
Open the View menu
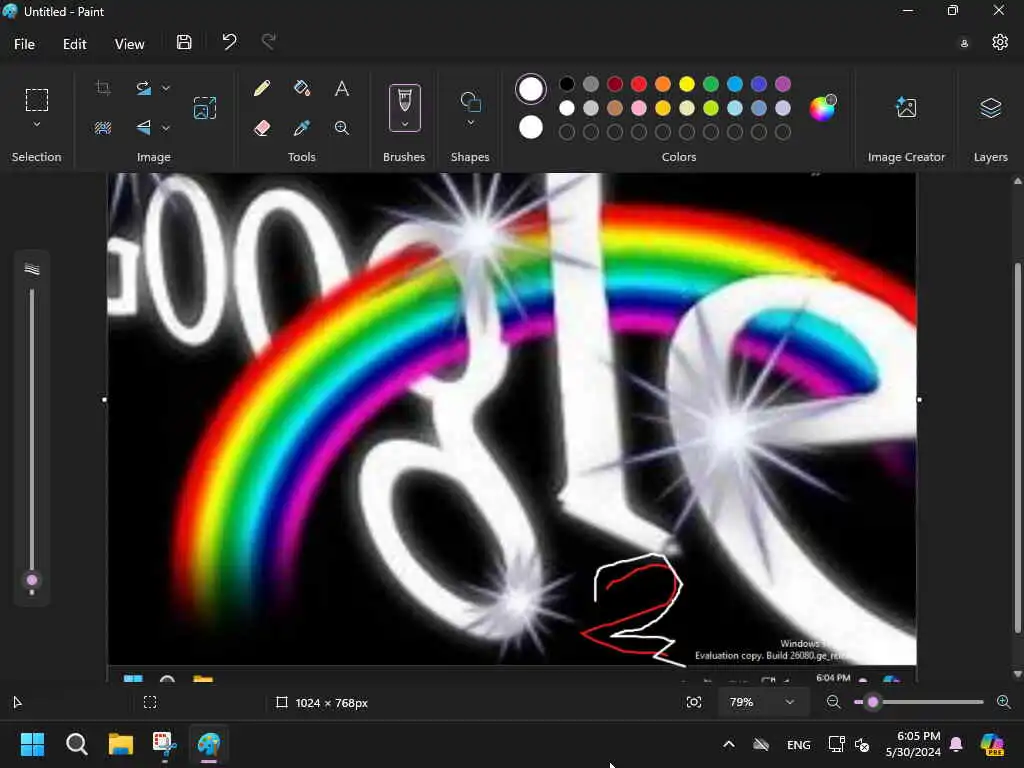pos(129,44)
